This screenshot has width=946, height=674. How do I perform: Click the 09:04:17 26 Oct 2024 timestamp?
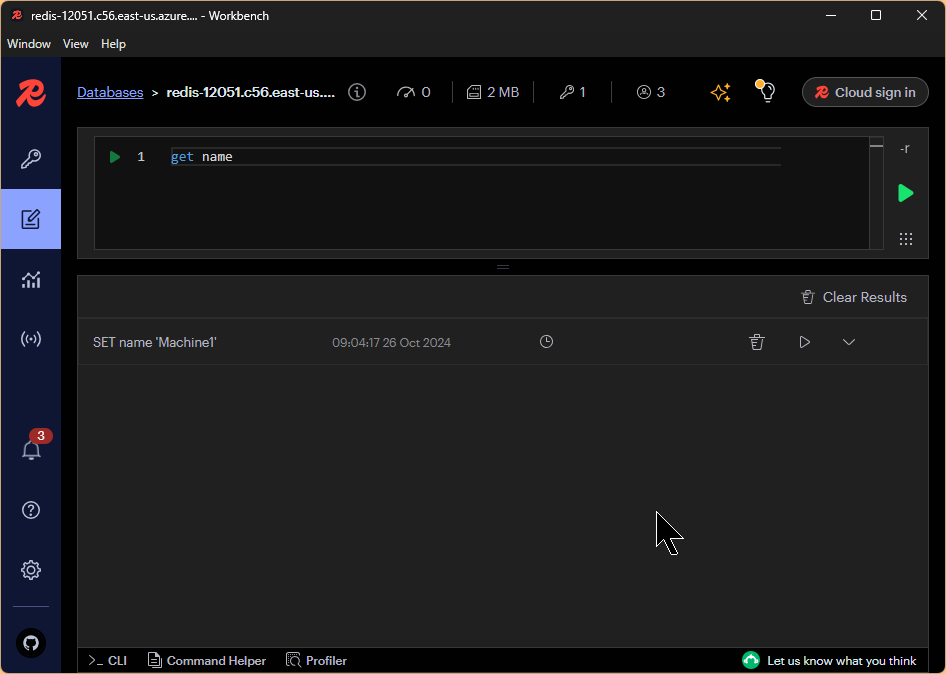tap(391, 342)
